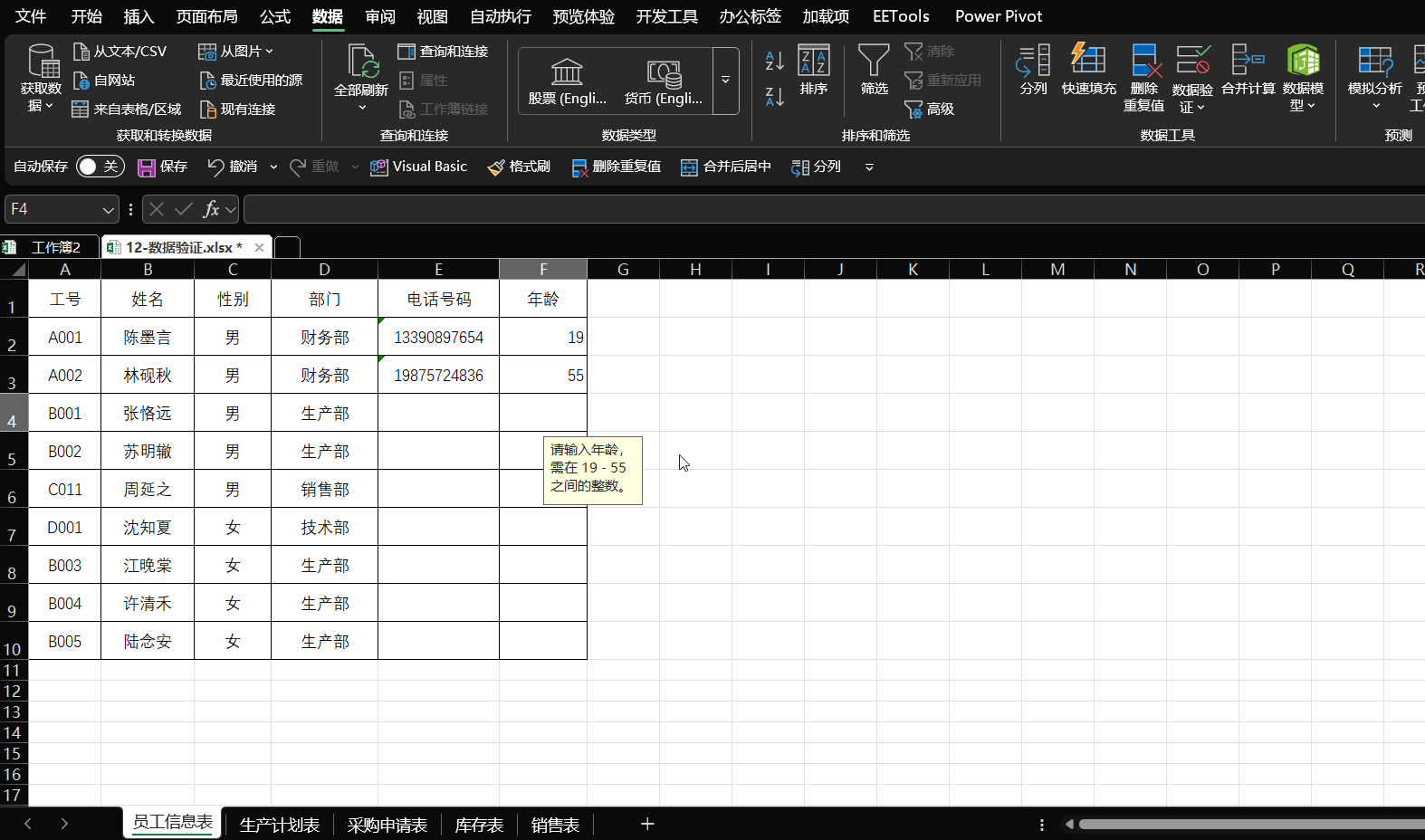Viewport: 1425px width, 840px height.
Task: Open the 获取数据 (Get Data) button
Action: 41,78
